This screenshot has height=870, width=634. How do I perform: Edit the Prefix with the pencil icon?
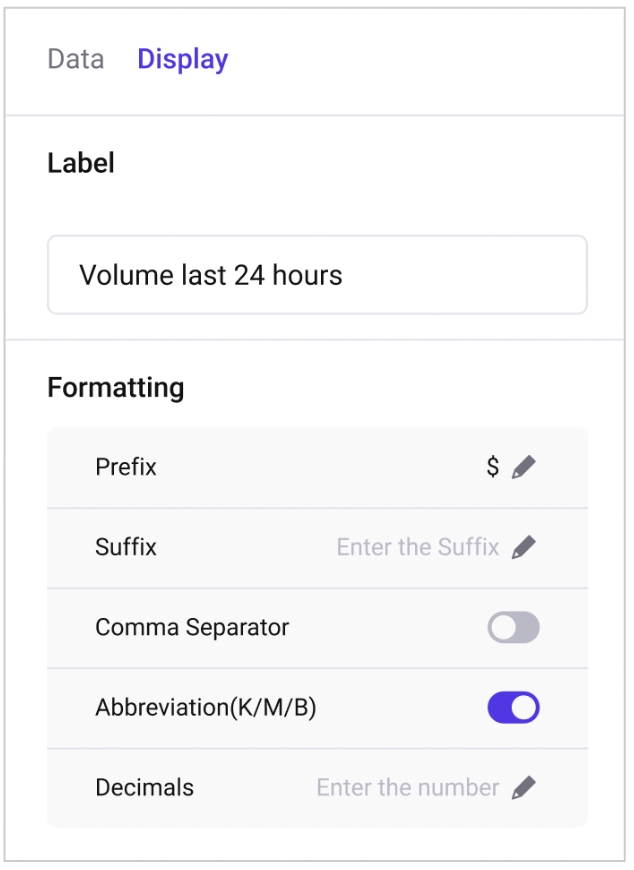pyautogui.click(x=523, y=467)
